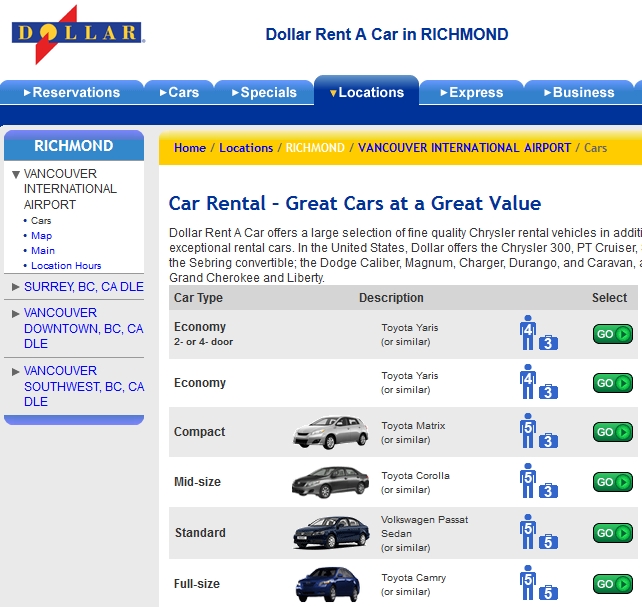Click passenger icon in Economy 2- or 4-door row
This screenshot has width=642, height=607.
click(x=528, y=332)
